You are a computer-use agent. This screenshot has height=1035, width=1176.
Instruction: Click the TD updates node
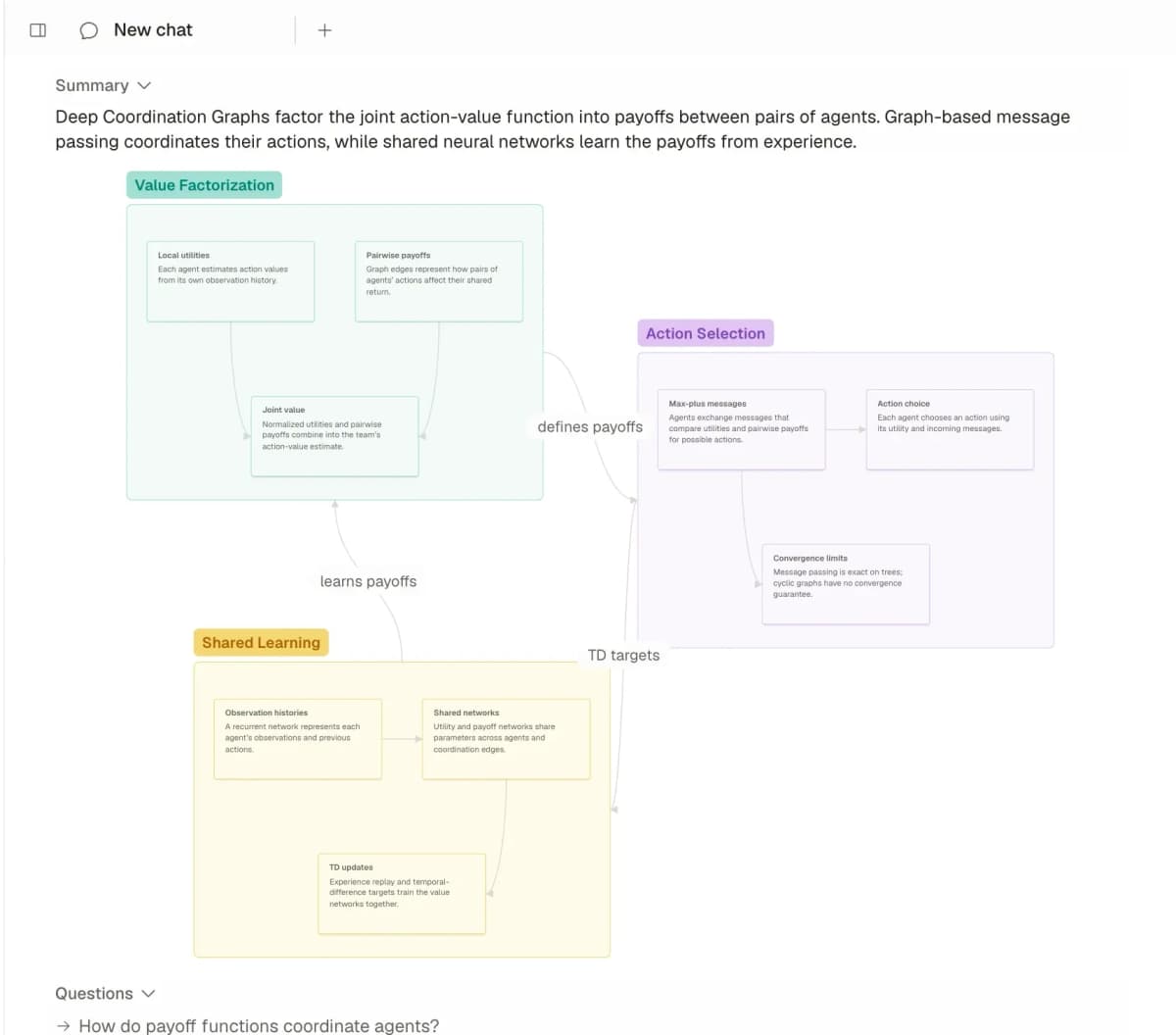[402, 894]
